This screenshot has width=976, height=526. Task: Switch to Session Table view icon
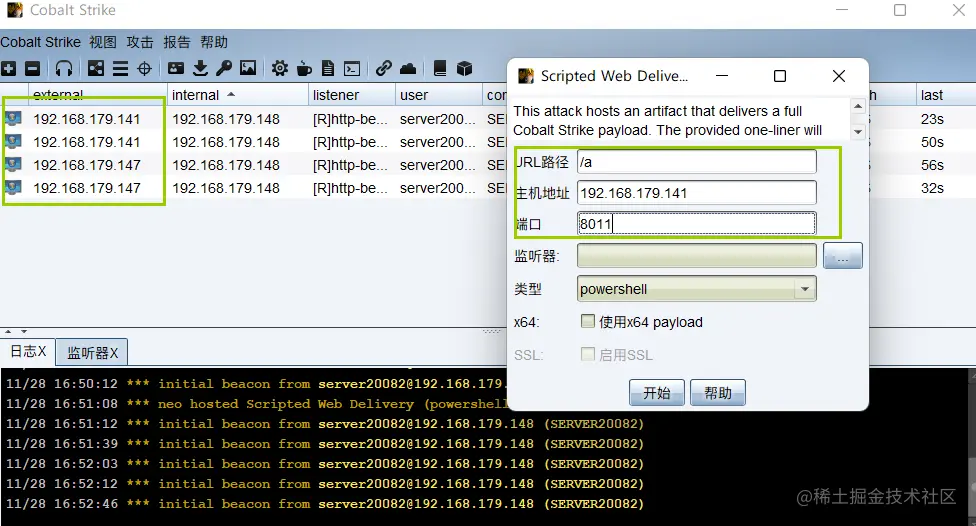coord(120,68)
